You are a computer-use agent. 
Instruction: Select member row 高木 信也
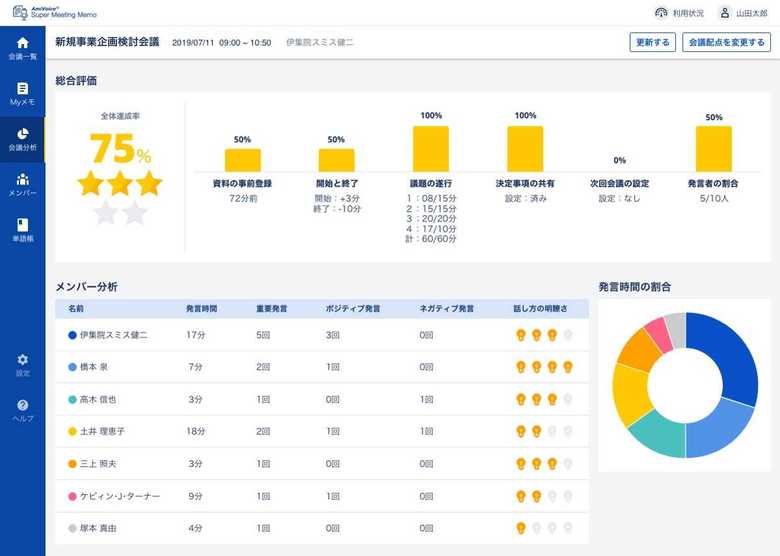click(x=322, y=399)
